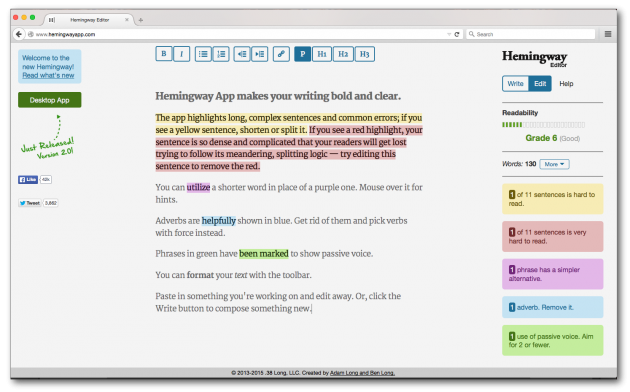Open the URL history dropdown arrow
This screenshot has width=630, height=392.
click(449, 35)
